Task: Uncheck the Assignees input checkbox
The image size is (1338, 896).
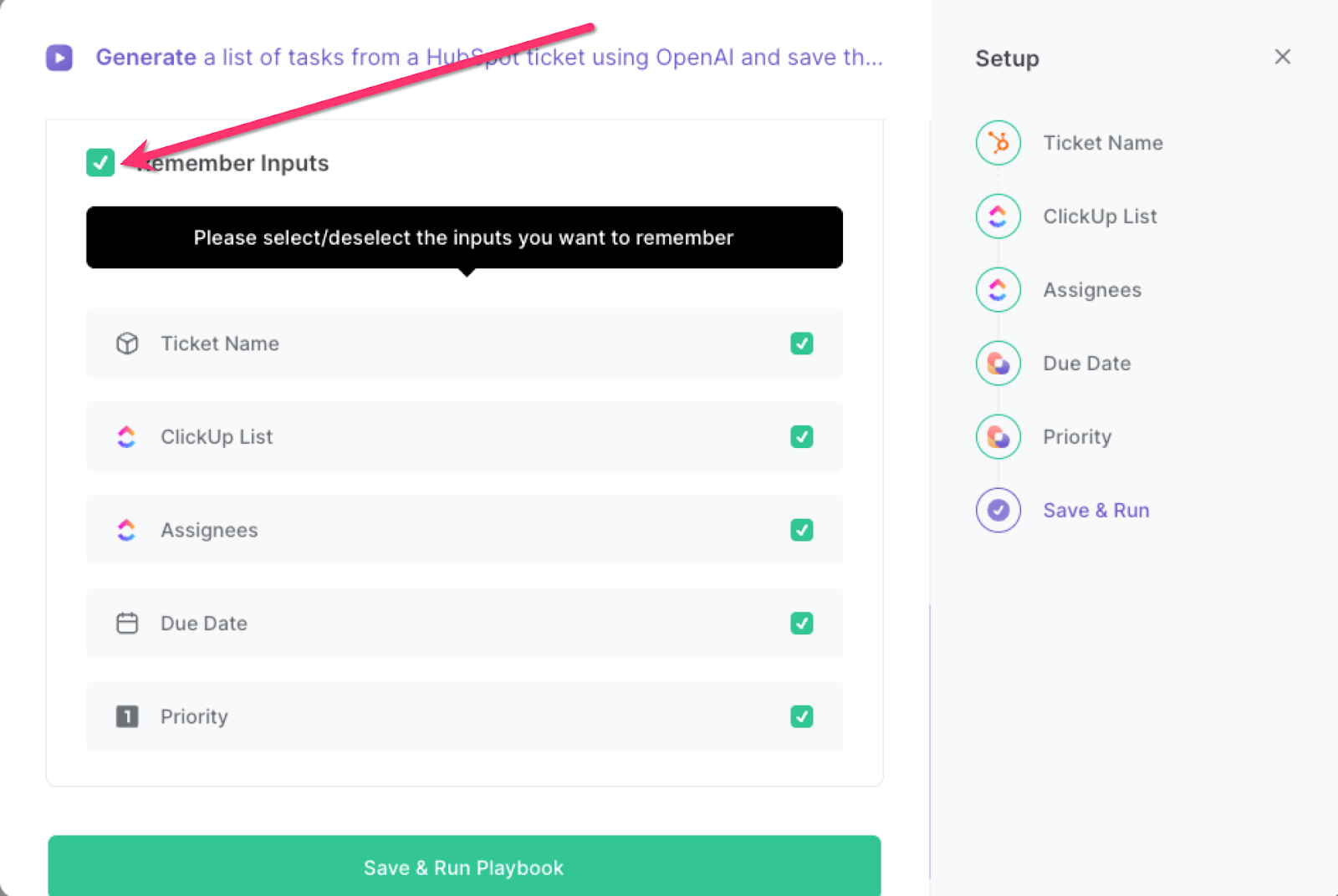Action: pyautogui.click(x=801, y=530)
